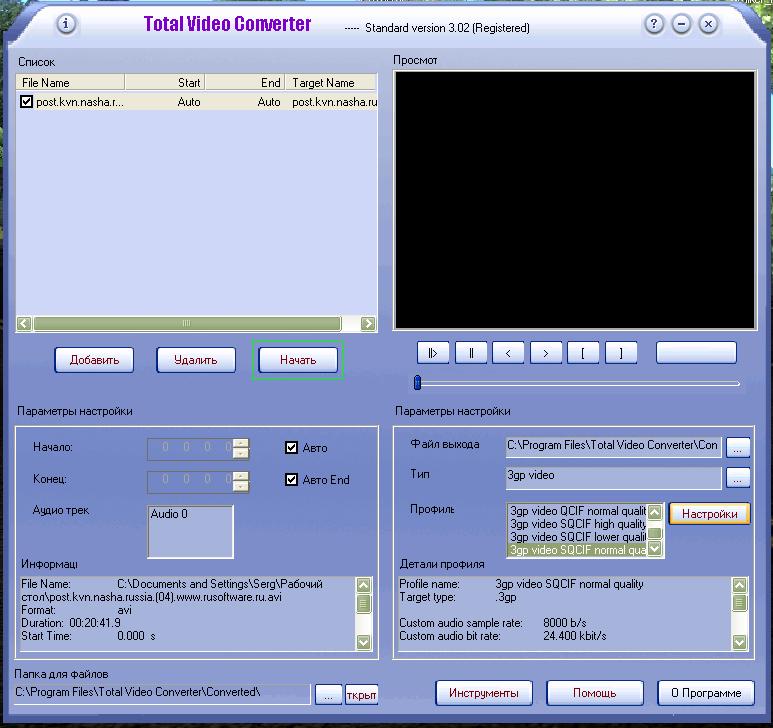Screen dimensions: 773x728
Task: Set end mark with right bracket button
Action: (621, 353)
